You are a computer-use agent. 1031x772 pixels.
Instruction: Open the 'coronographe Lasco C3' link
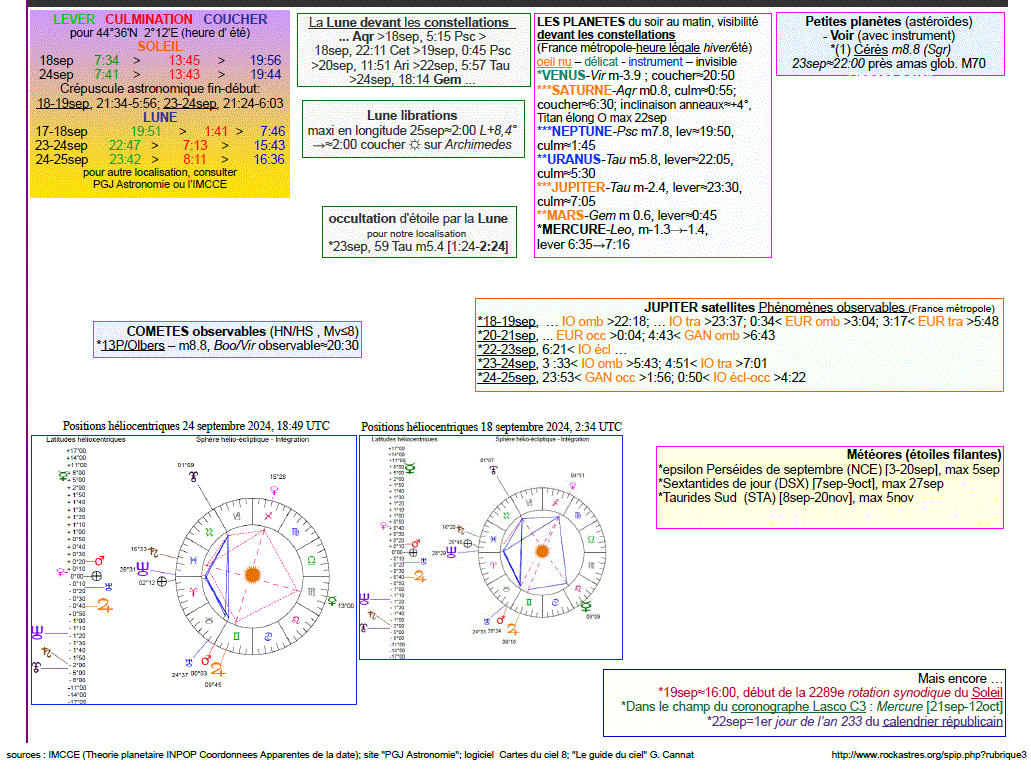point(799,706)
